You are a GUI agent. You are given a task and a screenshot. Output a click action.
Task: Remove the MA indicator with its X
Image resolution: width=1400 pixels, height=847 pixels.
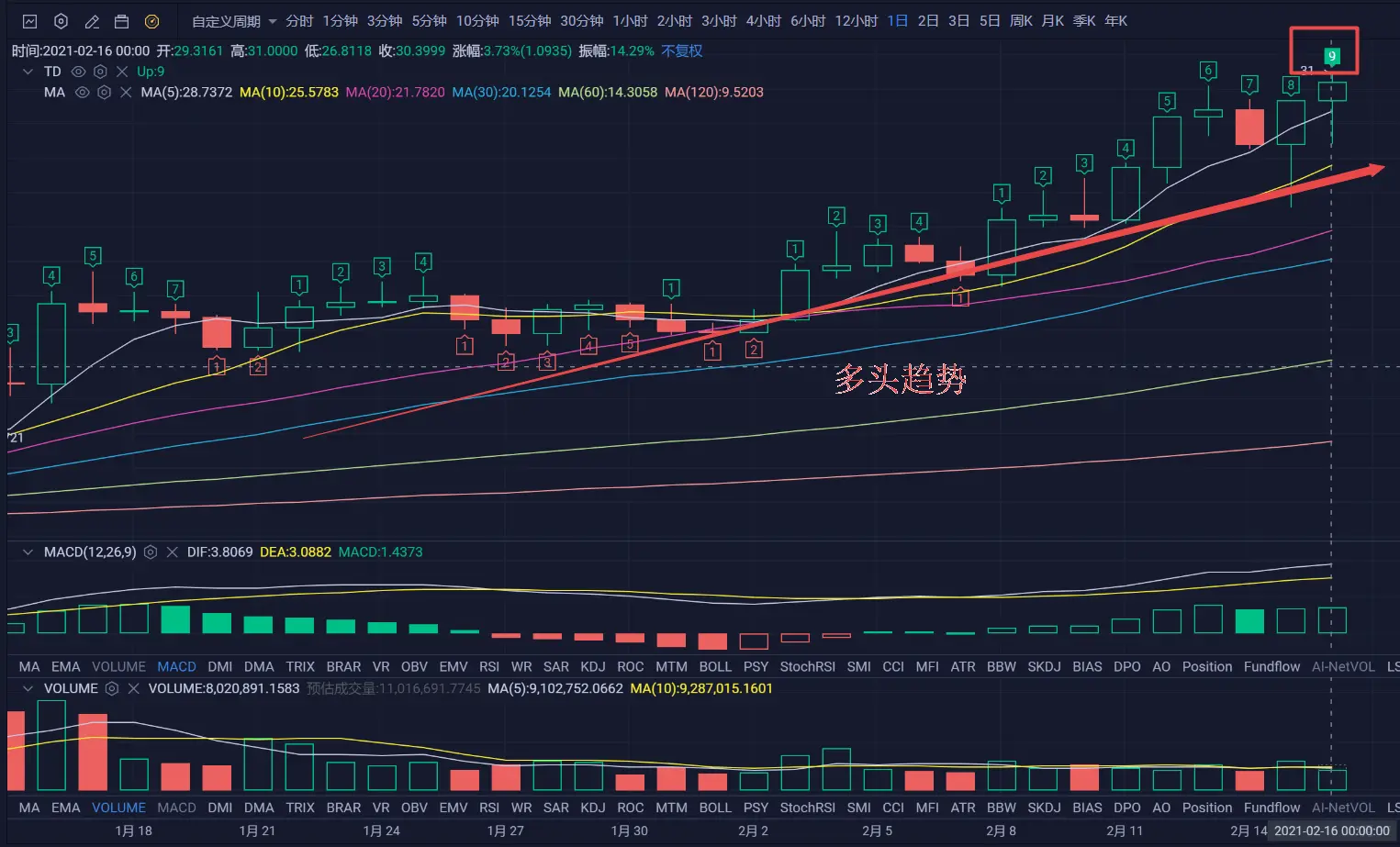126,93
